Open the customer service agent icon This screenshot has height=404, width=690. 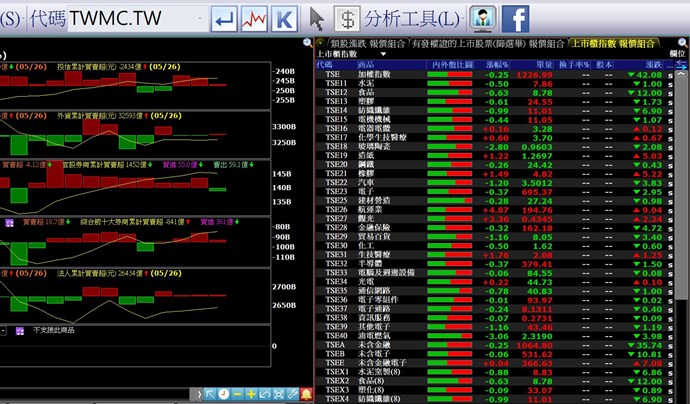pyautogui.click(x=483, y=18)
